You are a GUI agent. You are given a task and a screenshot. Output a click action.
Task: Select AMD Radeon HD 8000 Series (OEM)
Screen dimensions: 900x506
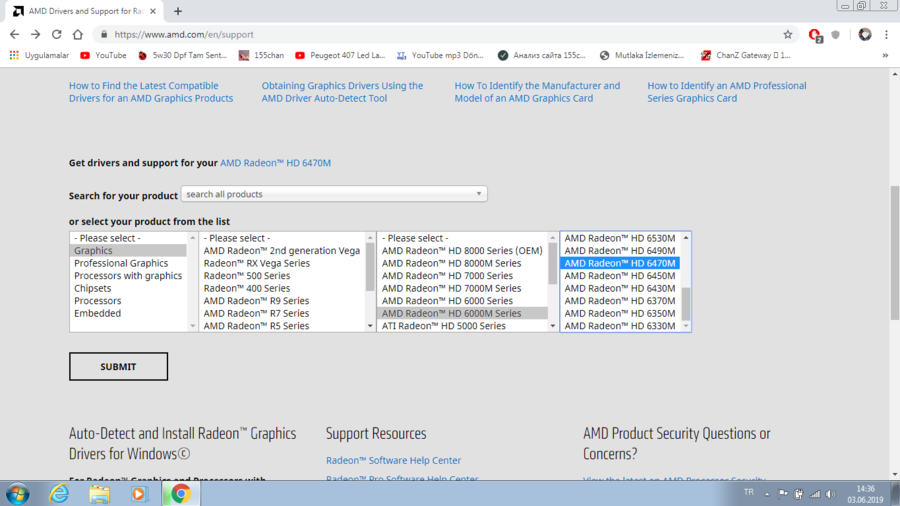[463, 251]
